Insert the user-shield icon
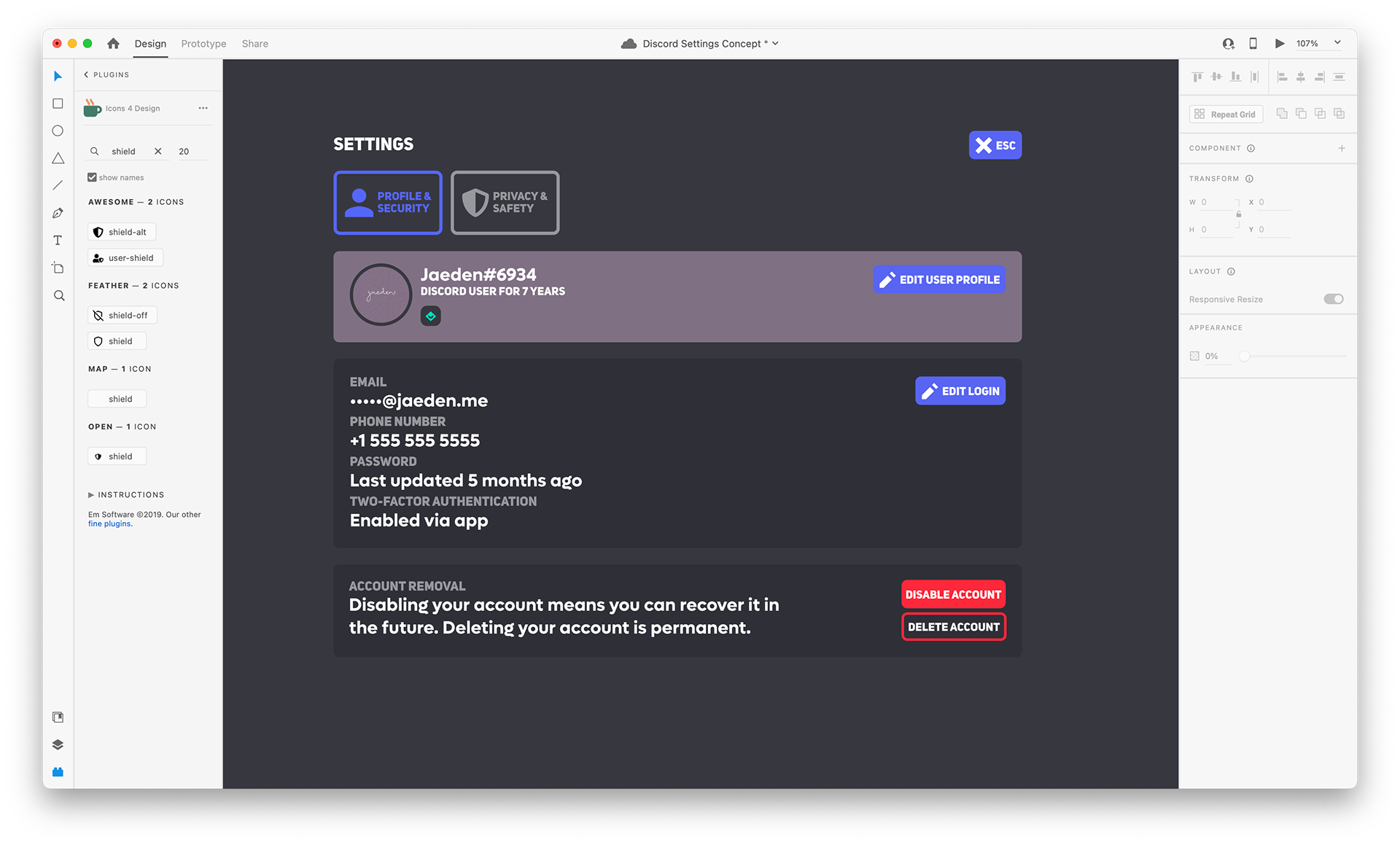 click(125, 258)
